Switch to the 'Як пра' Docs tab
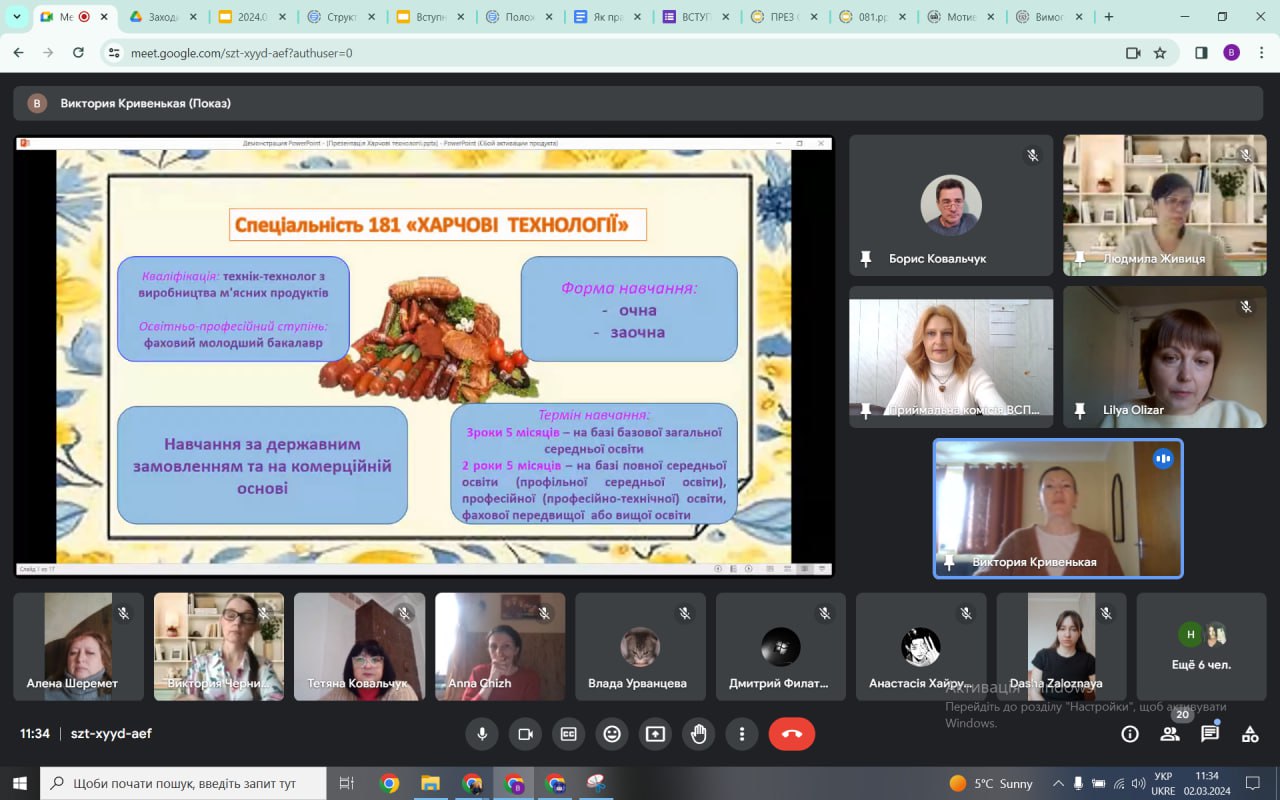The height and width of the screenshot is (800, 1280). tap(608, 17)
